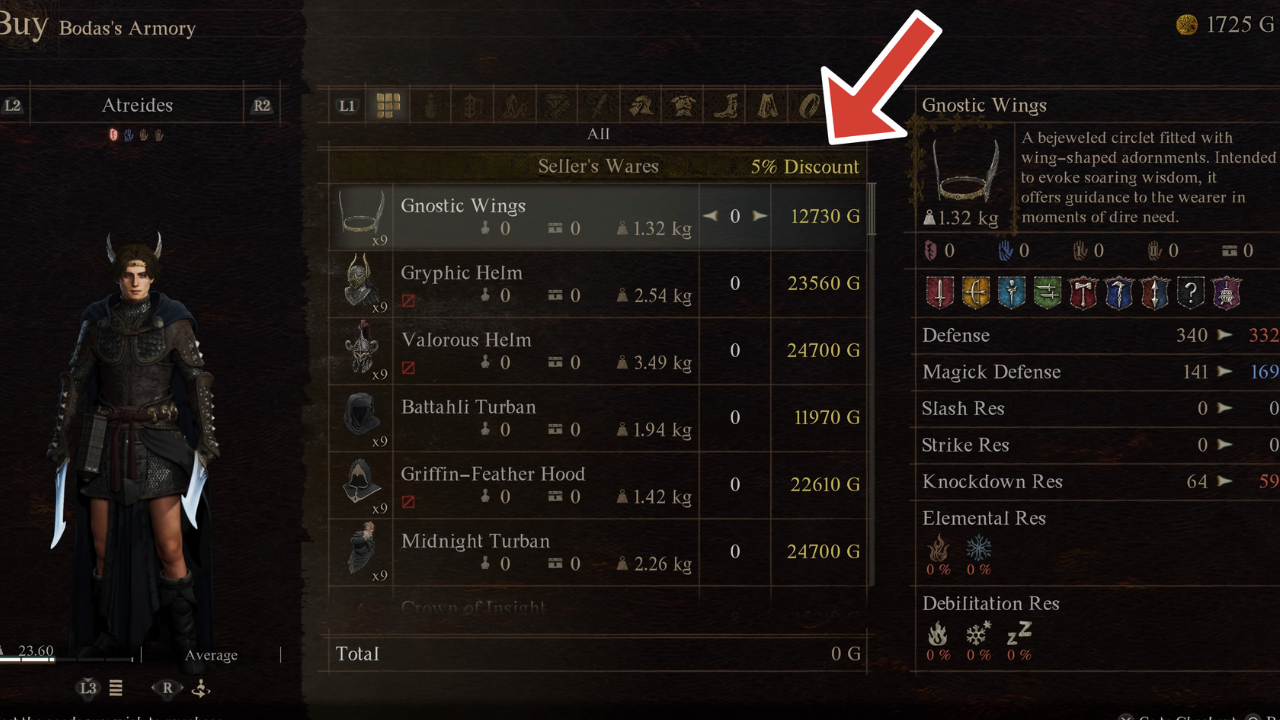Screen dimensions: 1280x720
Task: Decrease Gnostic Wings quantity with left arrow
Action: [710, 216]
